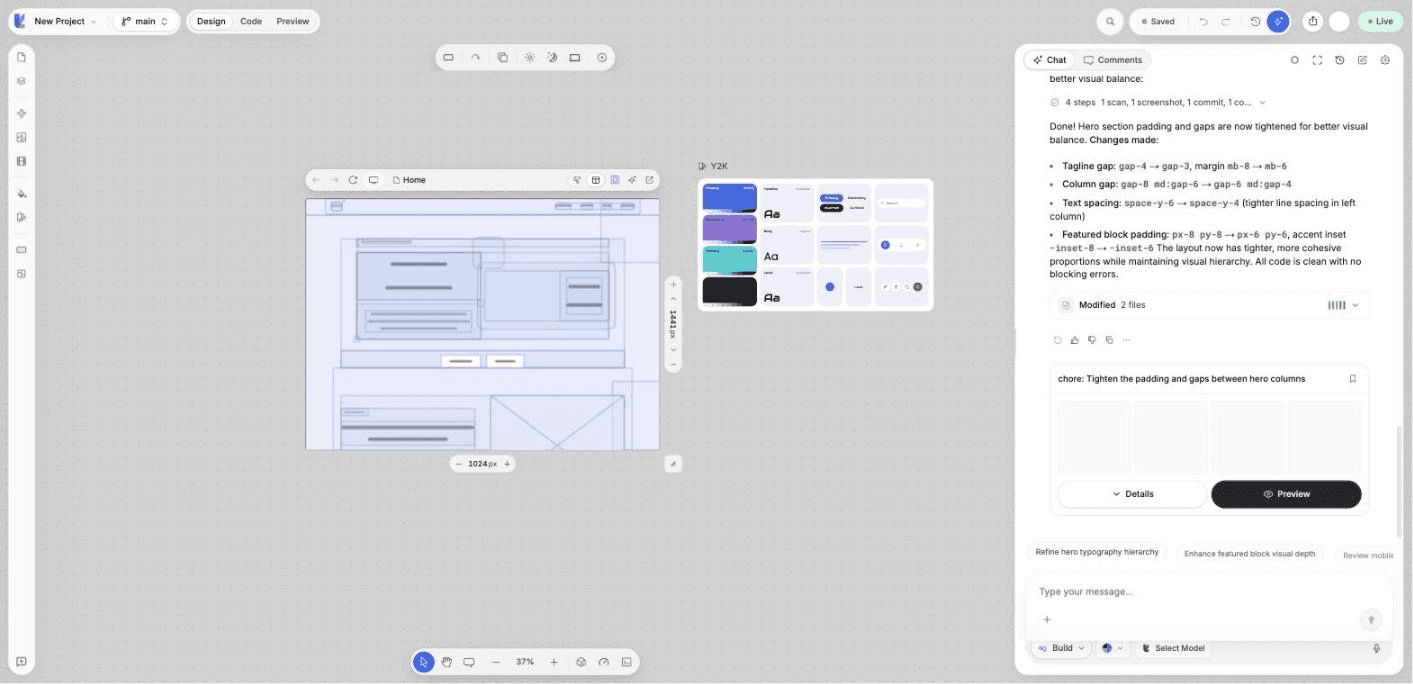Bookmark the chore commit card

coord(1353,379)
